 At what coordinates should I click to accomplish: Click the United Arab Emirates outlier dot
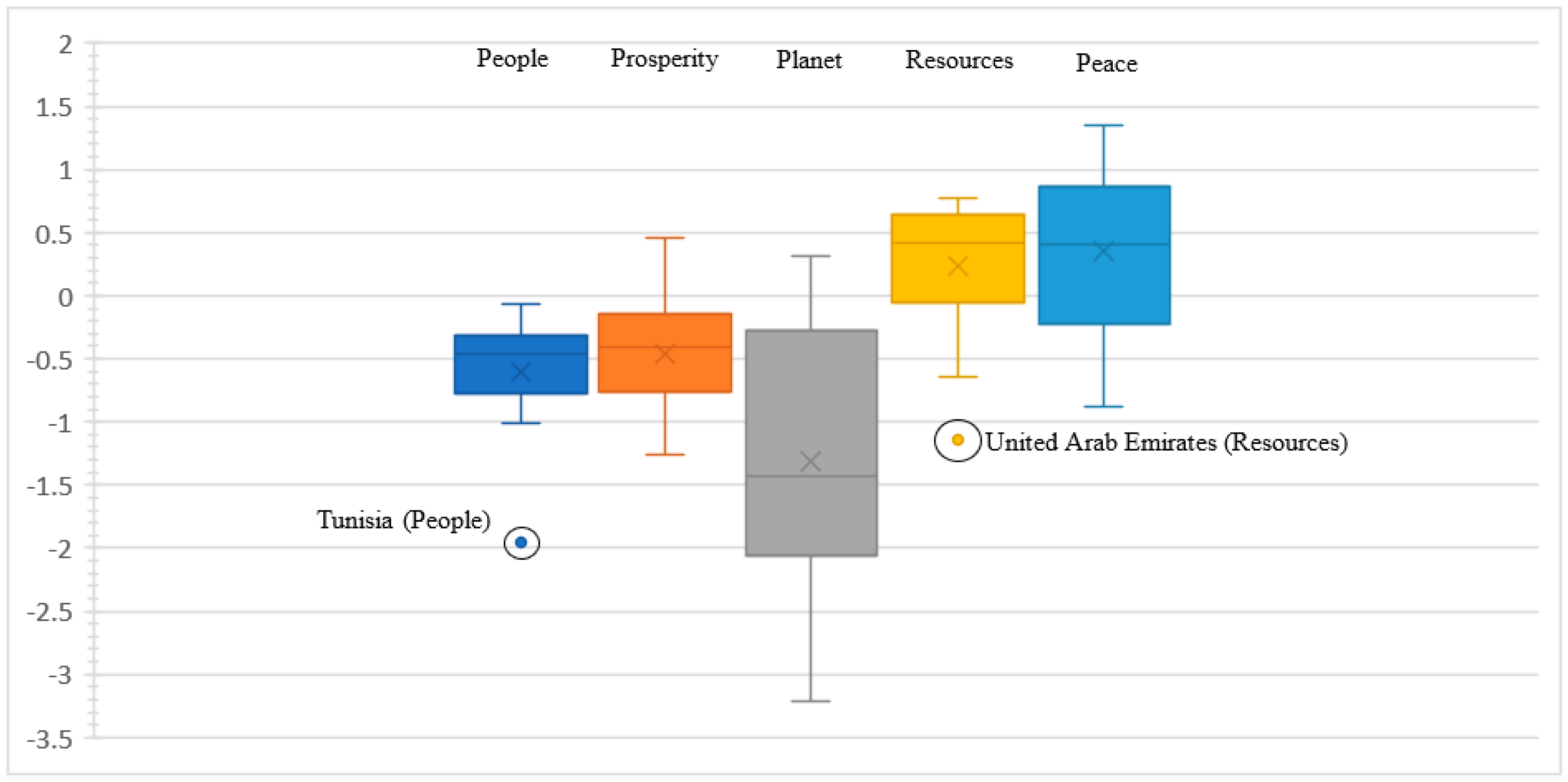click(957, 439)
